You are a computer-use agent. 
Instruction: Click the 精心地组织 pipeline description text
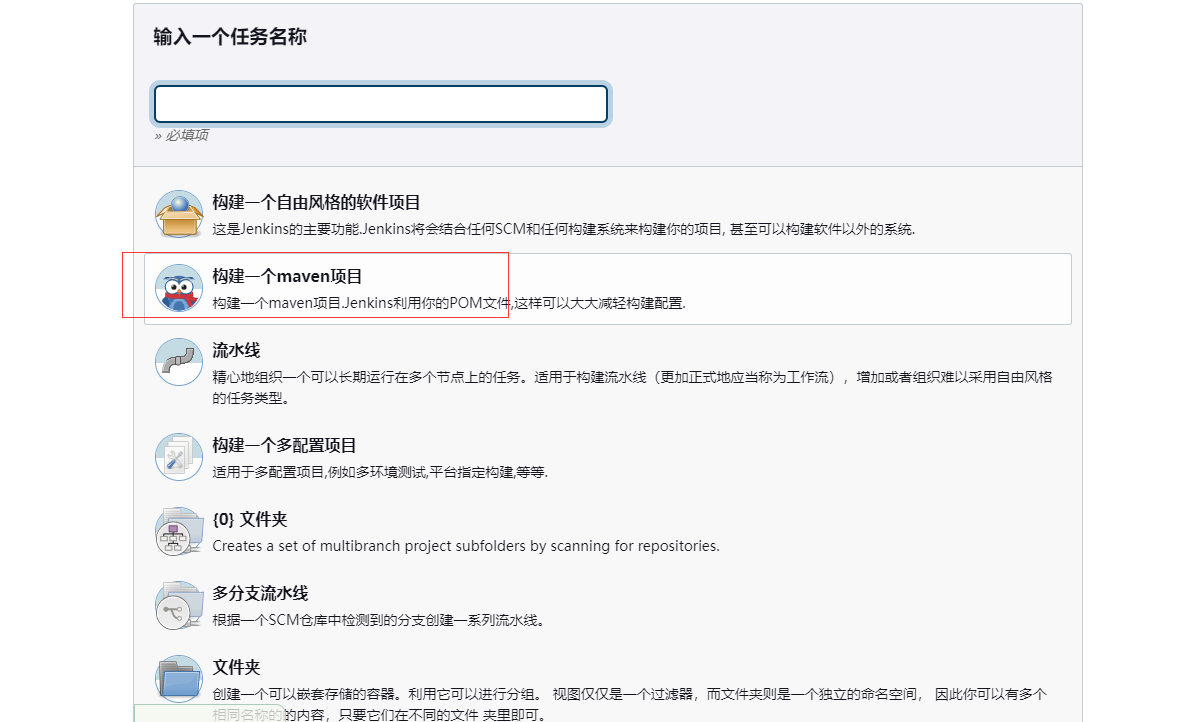point(633,387)
